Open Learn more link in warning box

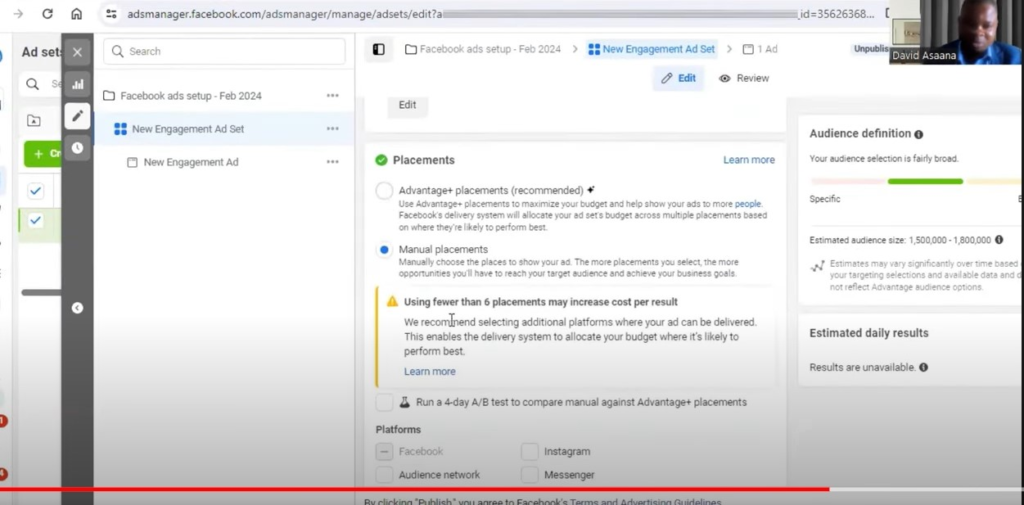(x=430, y=372)
